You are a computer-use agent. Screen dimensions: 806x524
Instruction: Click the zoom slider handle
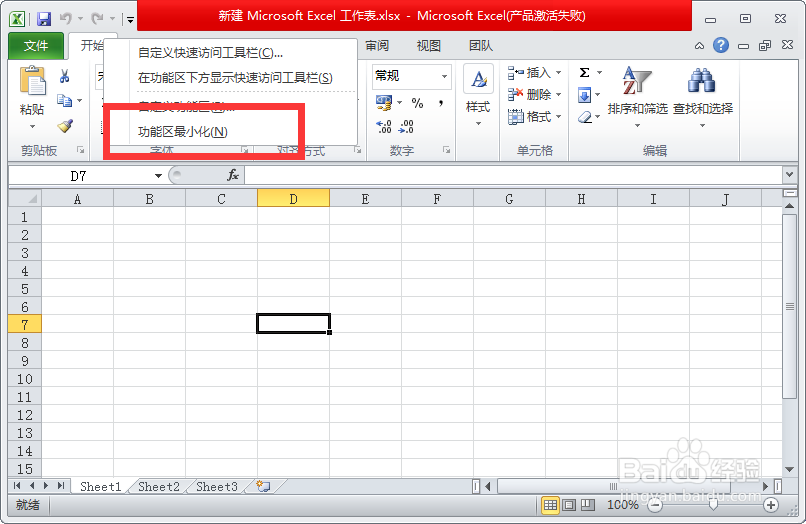(x=713, y=505)
